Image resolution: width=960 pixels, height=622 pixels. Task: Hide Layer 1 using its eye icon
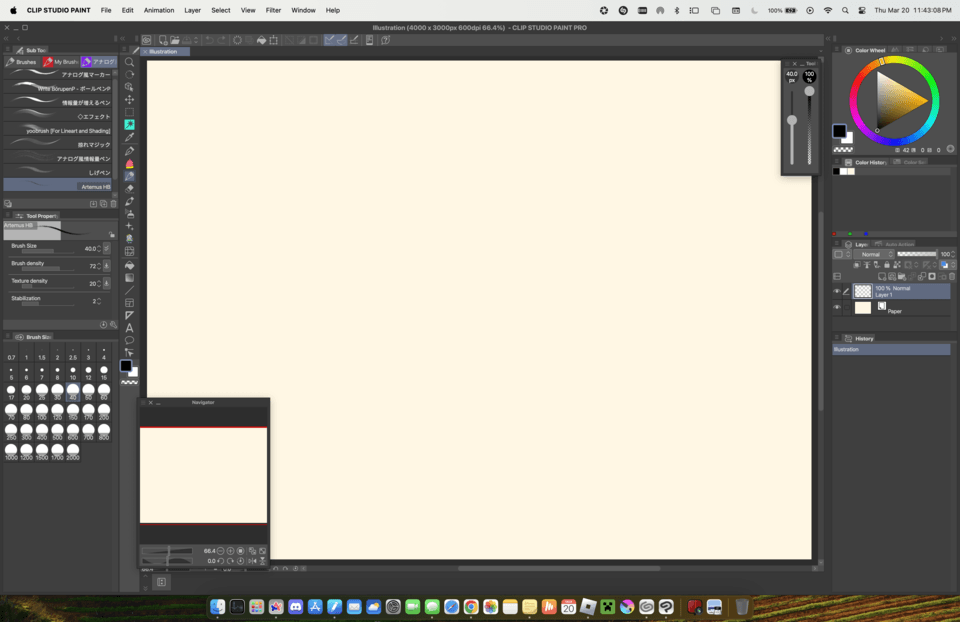(837, 291)
